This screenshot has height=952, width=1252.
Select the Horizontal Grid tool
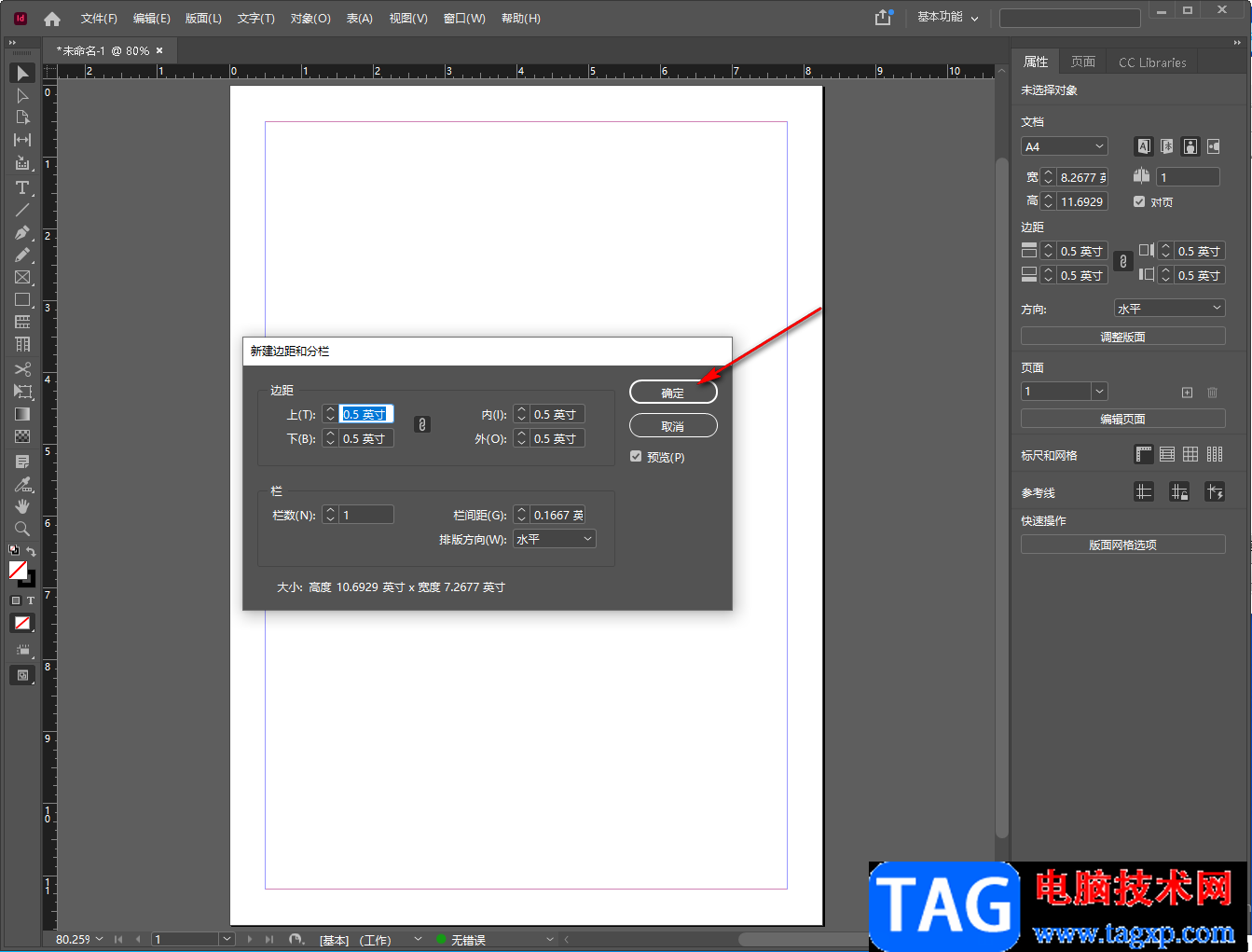click(22, 322)
